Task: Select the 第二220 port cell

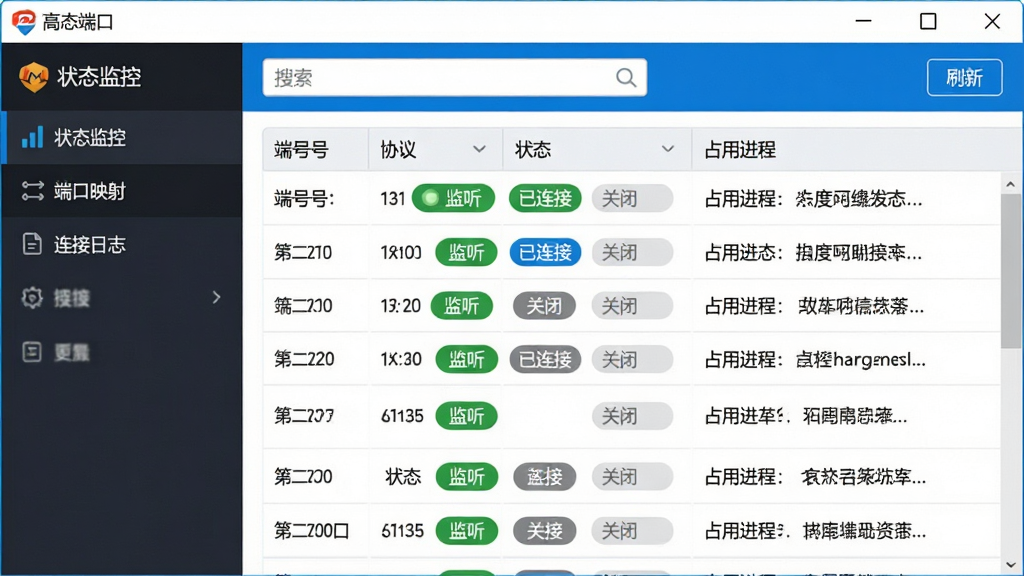Action: (304, 359)
